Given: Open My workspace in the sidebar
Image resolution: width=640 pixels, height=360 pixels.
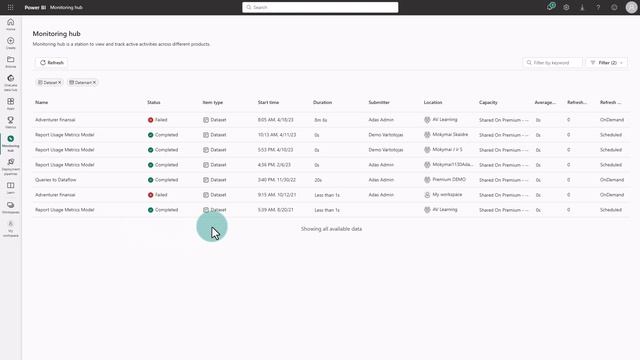Looking at the screenshot, I should (x=11, y=229).
